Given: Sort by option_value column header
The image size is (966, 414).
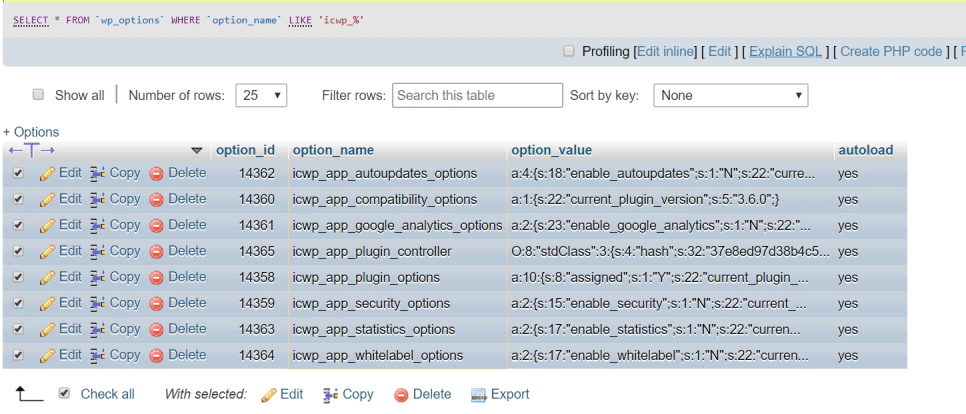Looking at the screenshot, I should 551,150.
